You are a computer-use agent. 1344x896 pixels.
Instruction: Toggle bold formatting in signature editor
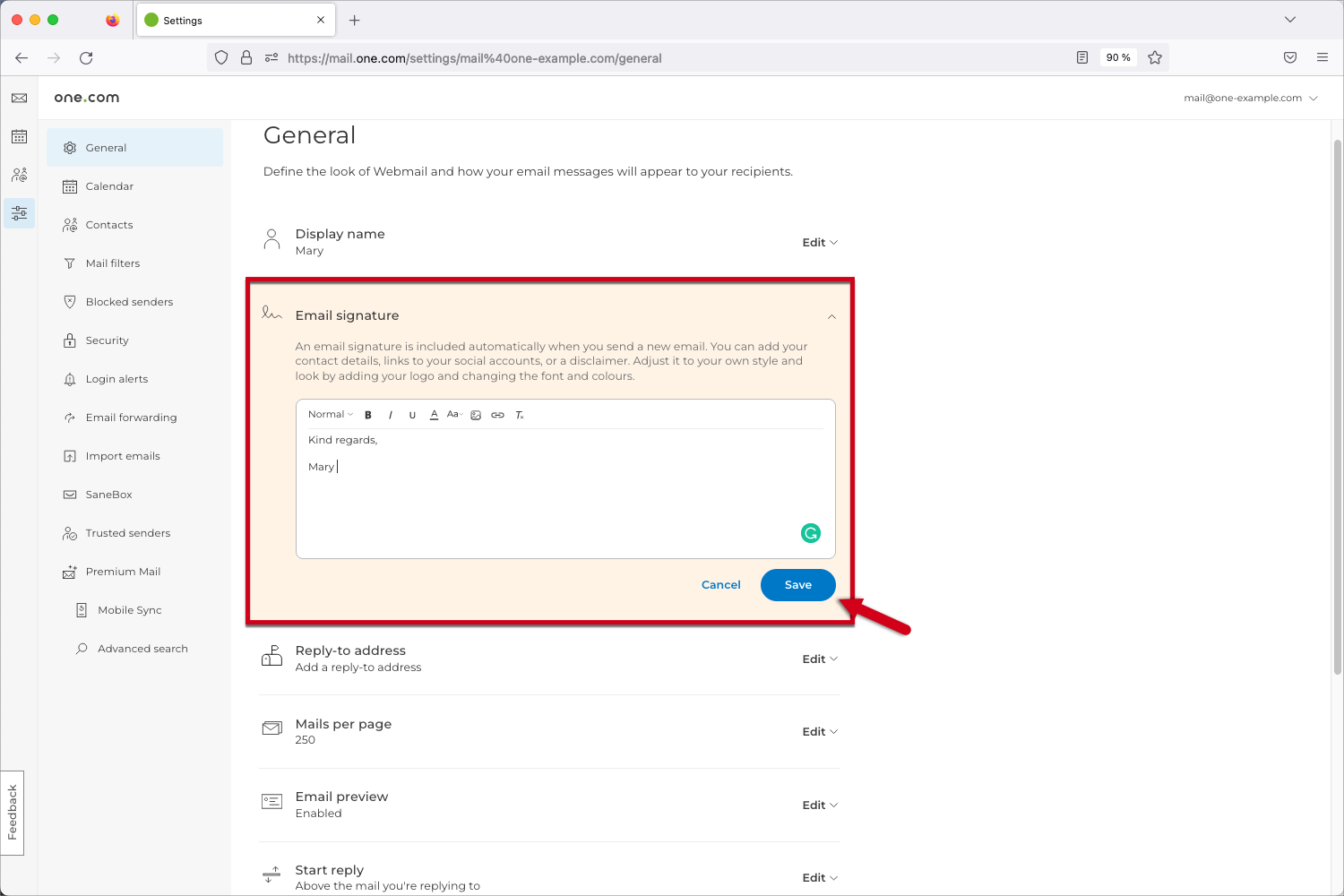pos(368,415)
